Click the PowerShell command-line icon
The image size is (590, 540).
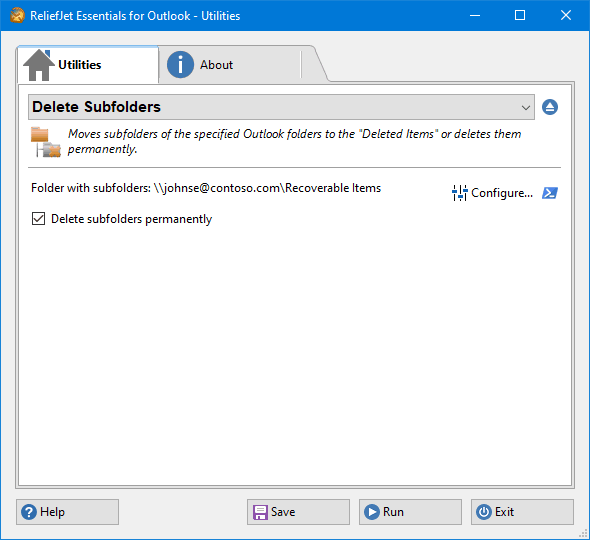pos(550,193)
